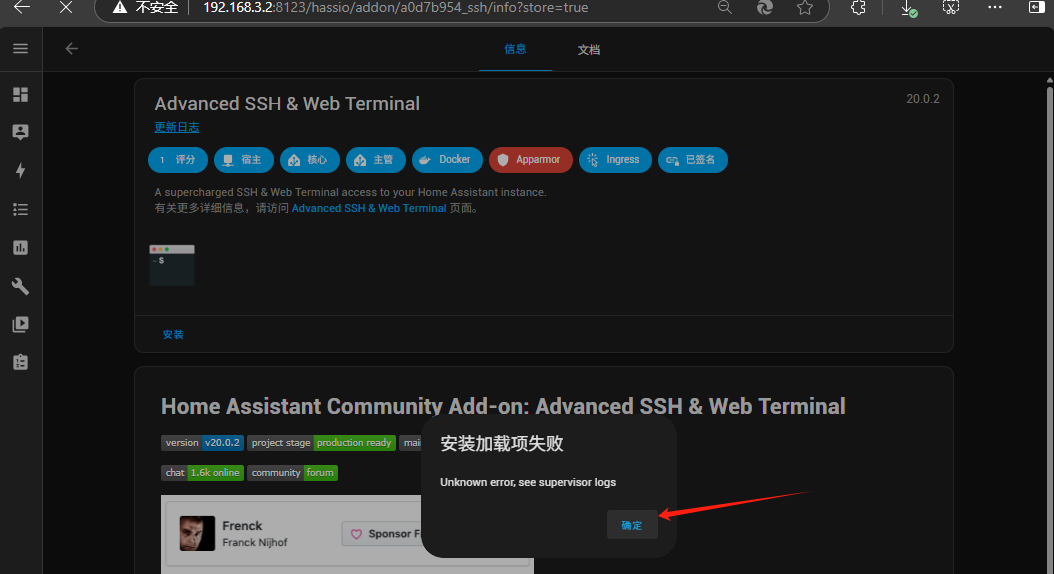Click the Ingress capability chip
Screen dimensions: 1054x574
point(615,160)
